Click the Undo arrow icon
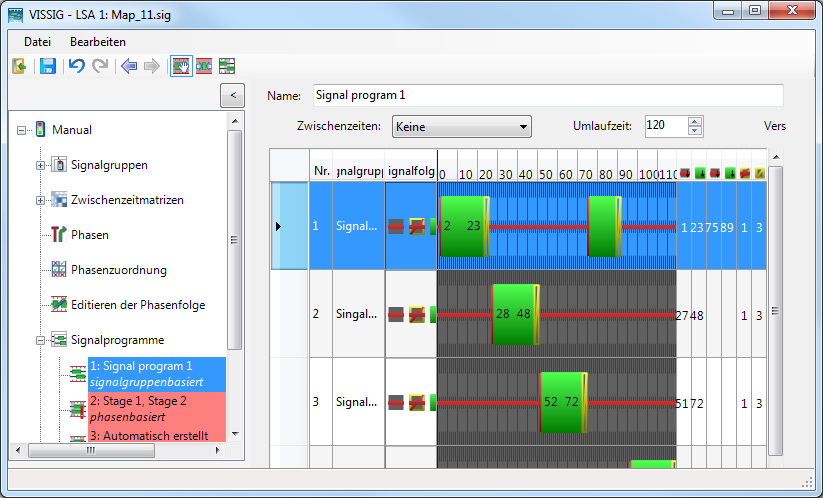Viewport: 823px width, 498px height. pyautogui.click(x=76, y=66)
